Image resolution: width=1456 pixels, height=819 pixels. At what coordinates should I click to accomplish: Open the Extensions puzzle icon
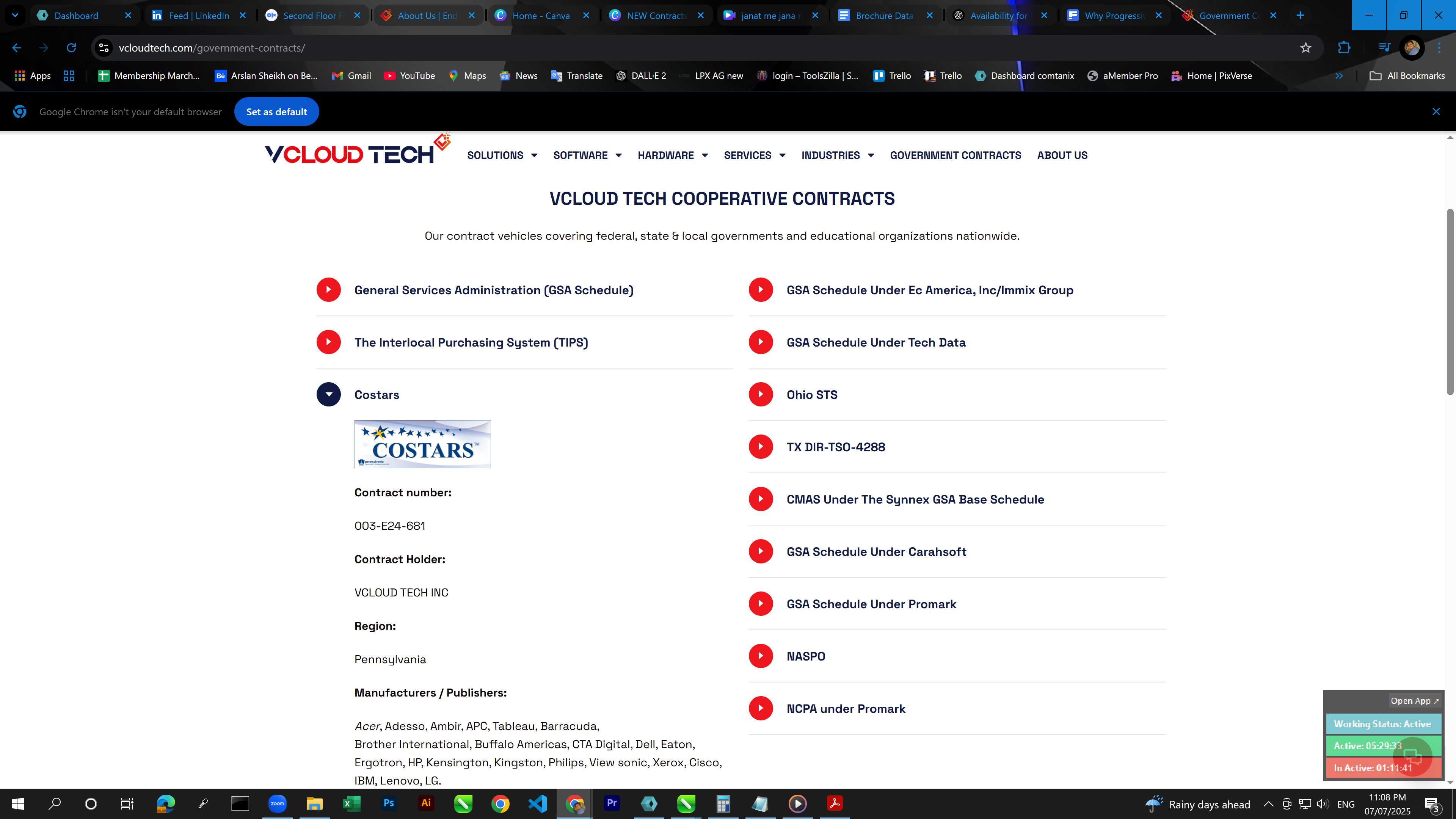coord(1344,48)
